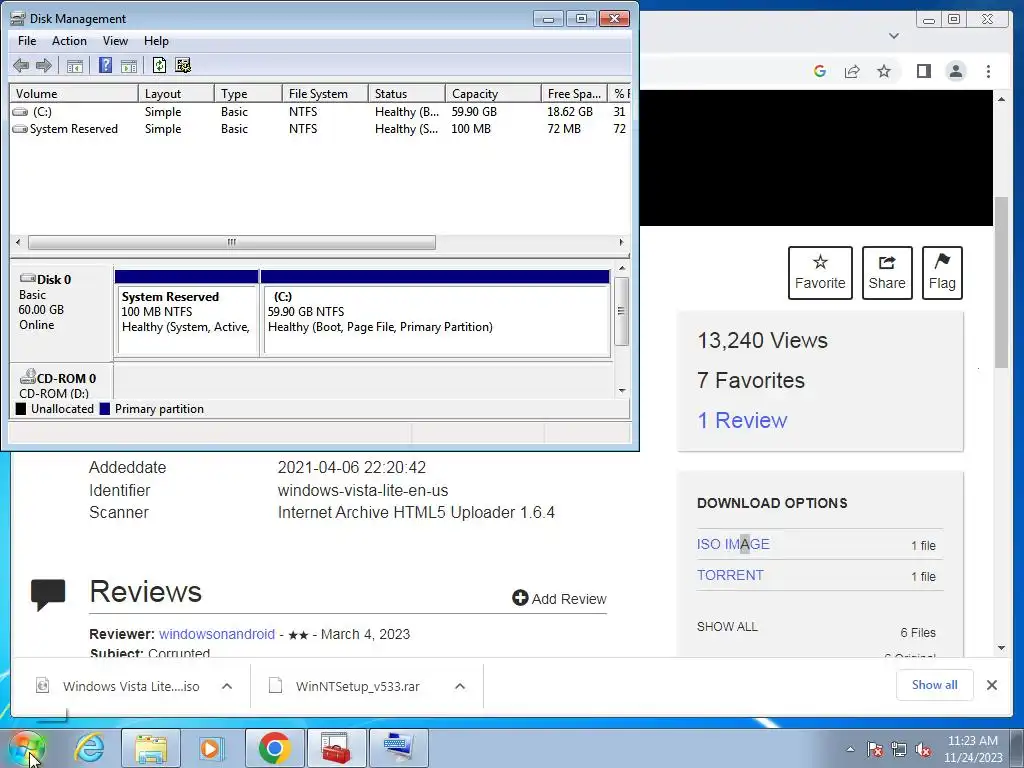This screenshot has width=1024, height=768.
Task: Click the Chrome tab search chevron
Action: click(x=894, y=36)
